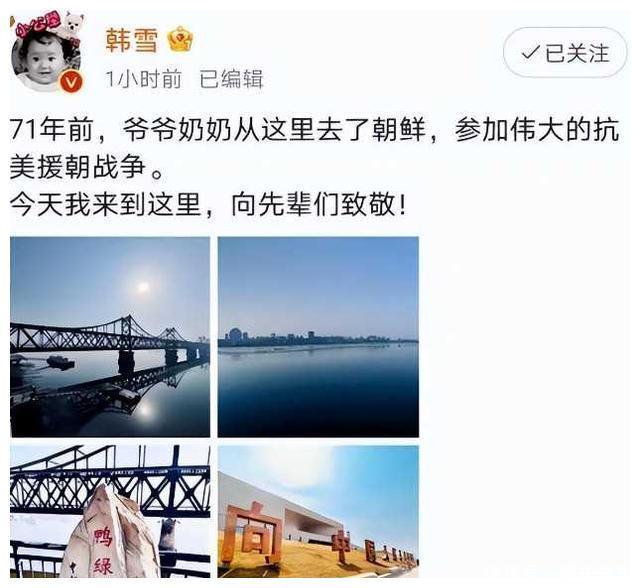
Task: Open the bridge with sun reflection photo
Action: point(110,337)
